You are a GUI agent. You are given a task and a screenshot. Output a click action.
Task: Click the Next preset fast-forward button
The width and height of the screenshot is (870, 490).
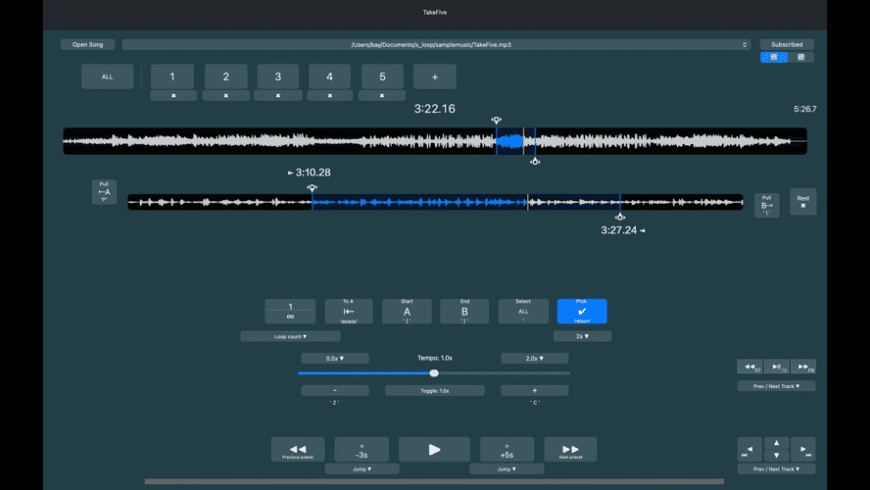(x=570, y=449)
